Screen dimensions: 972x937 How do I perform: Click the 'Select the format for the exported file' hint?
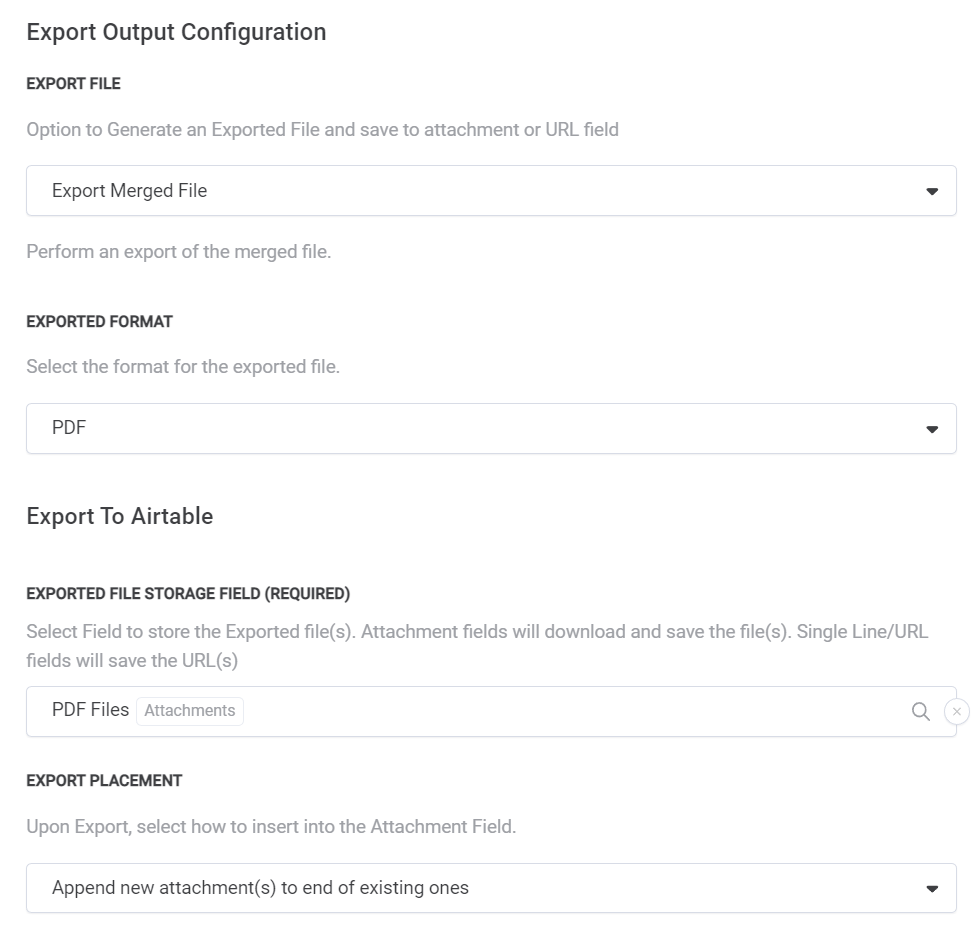(x=183, y=367)
